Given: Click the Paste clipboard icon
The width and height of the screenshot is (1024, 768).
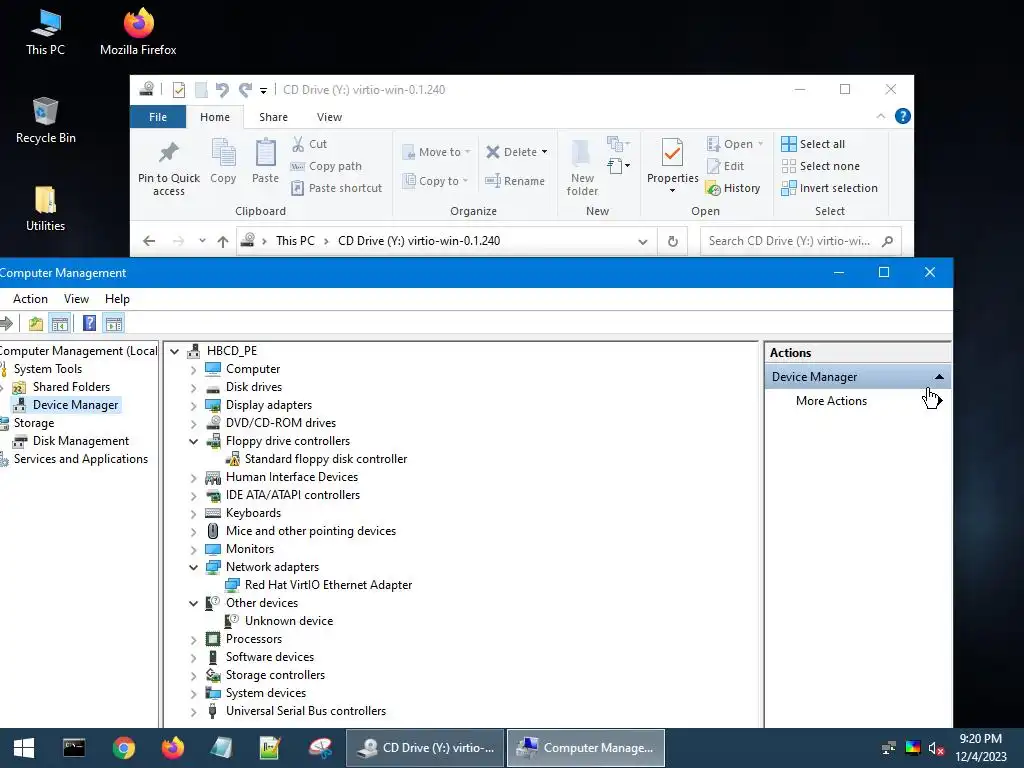Looking at the screenshot, I should pos(265,153).
